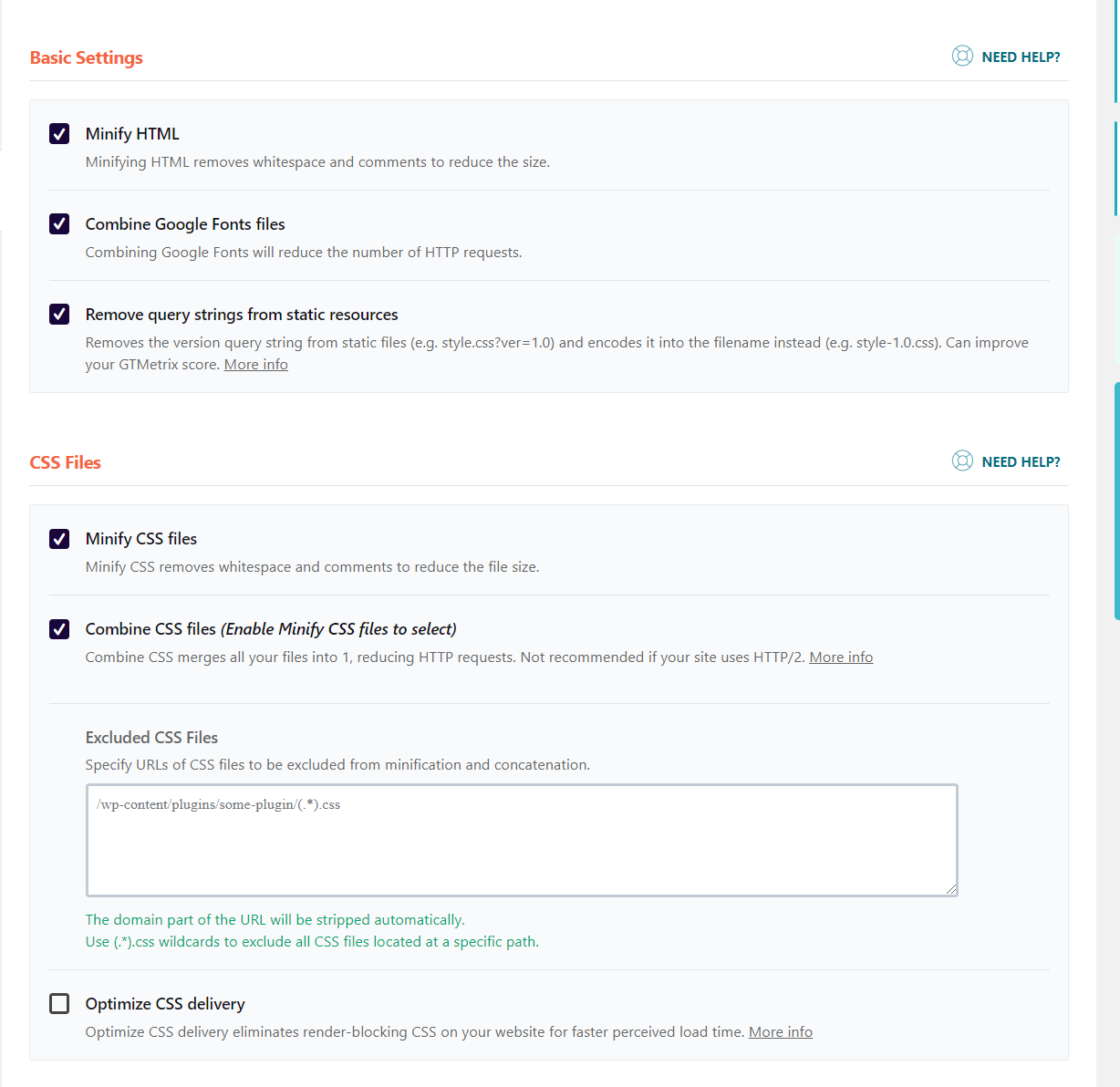Untick Remove query strings from static resources checkbox
1120x1087 pixels.
click(59, 315)
